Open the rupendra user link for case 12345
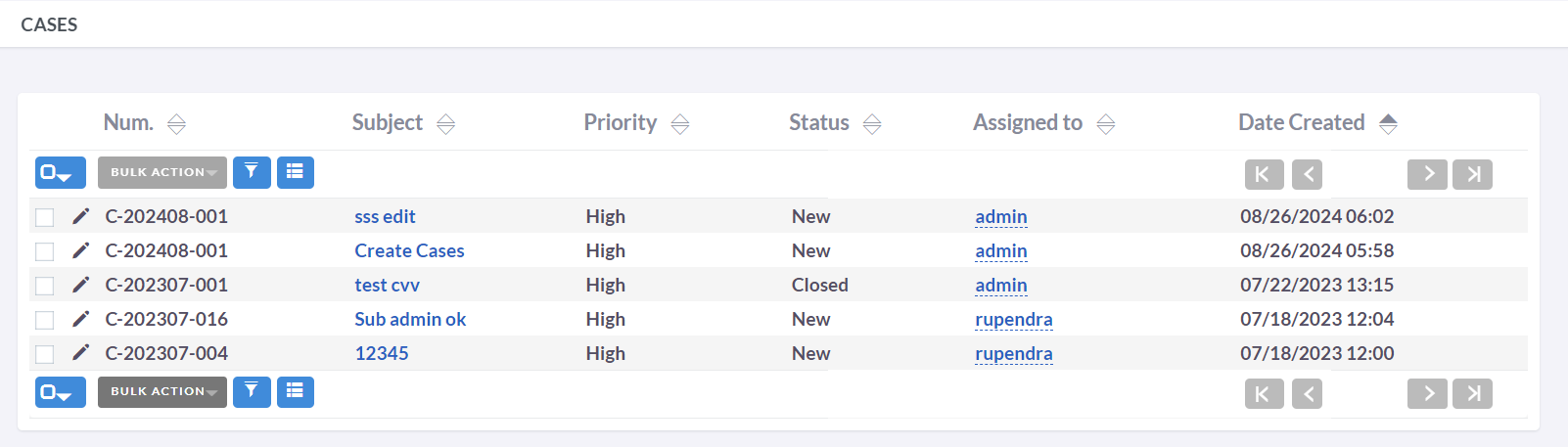Image resolution: width=1568 pixels, height=447 pixels. click(x=1013, y=353)
